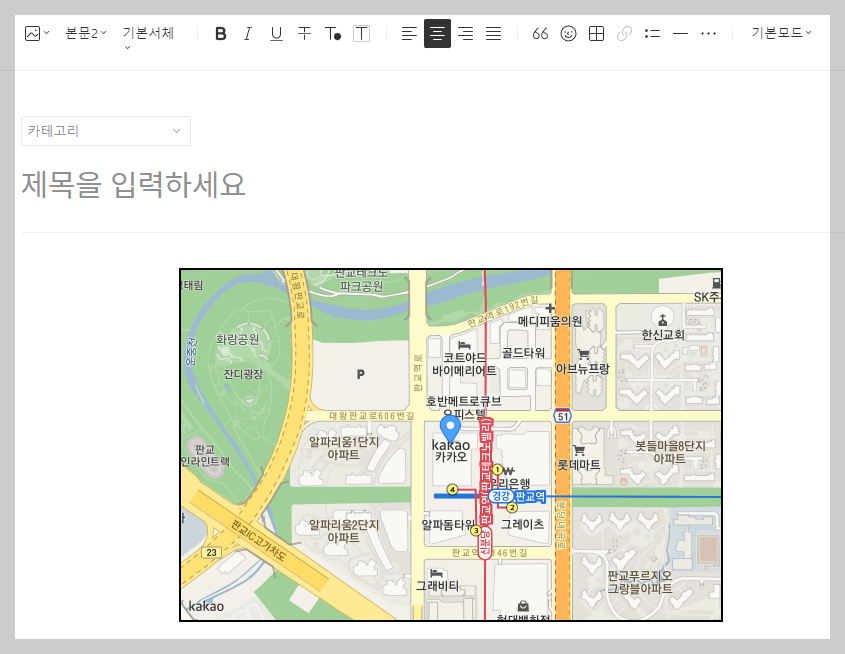
Task: Open the 본문2 paragraph style dropdown
Action: coord(86,33)
